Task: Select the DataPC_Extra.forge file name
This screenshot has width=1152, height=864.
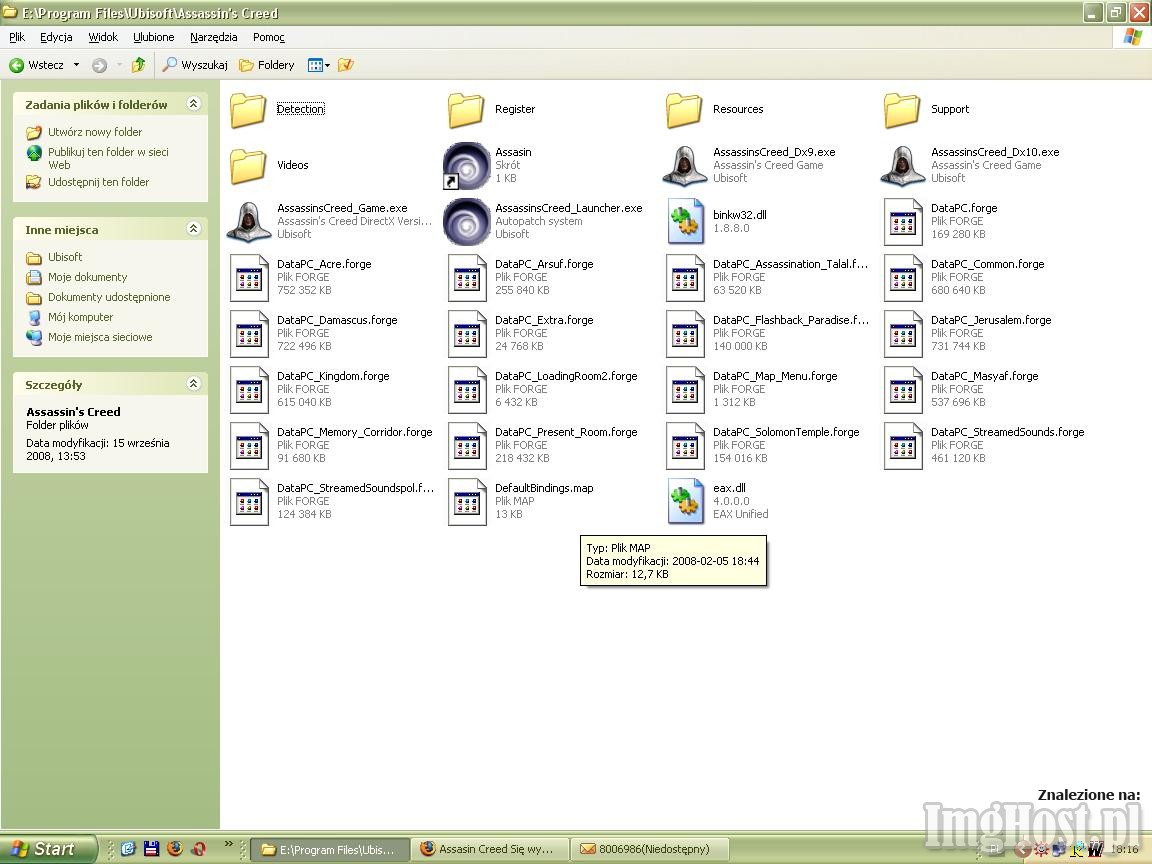Action: 544,320
